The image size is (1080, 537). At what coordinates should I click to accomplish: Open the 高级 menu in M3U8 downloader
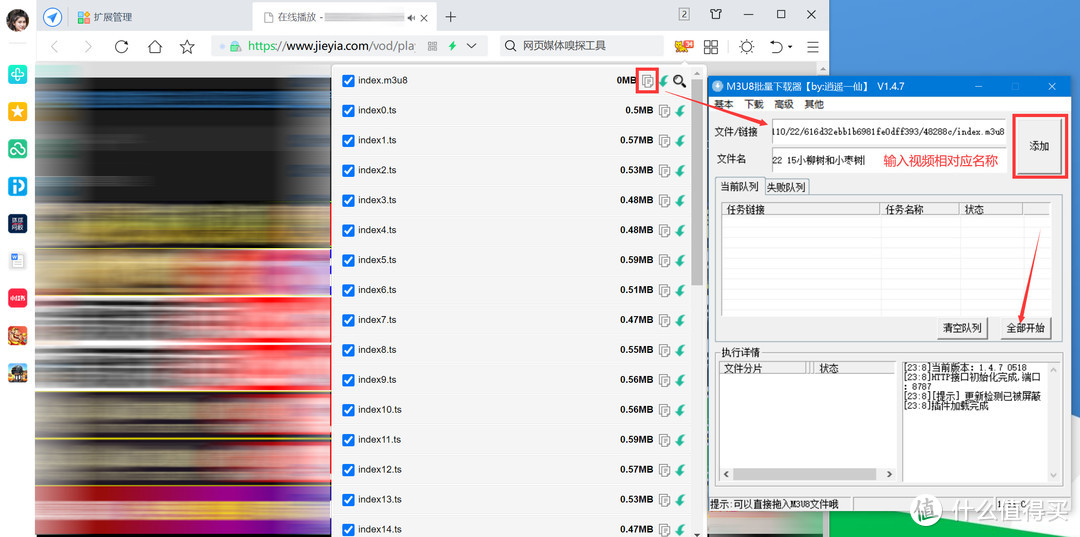[x=784, y=105]
